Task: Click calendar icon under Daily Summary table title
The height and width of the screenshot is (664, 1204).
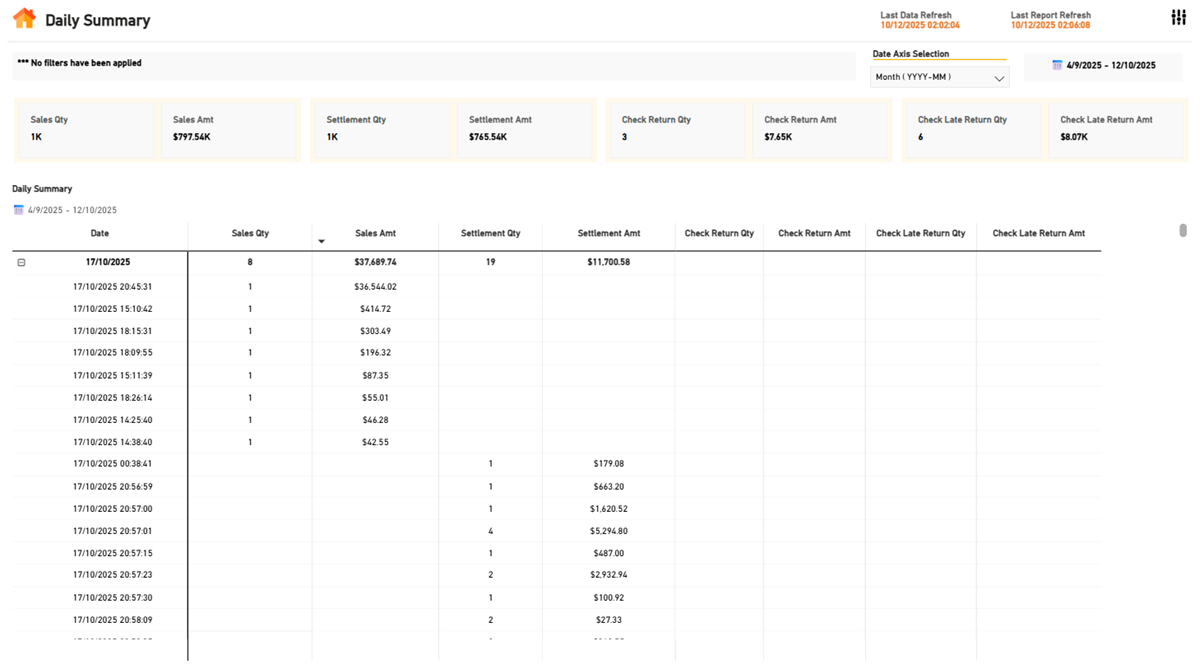Action: coord(18,210)
